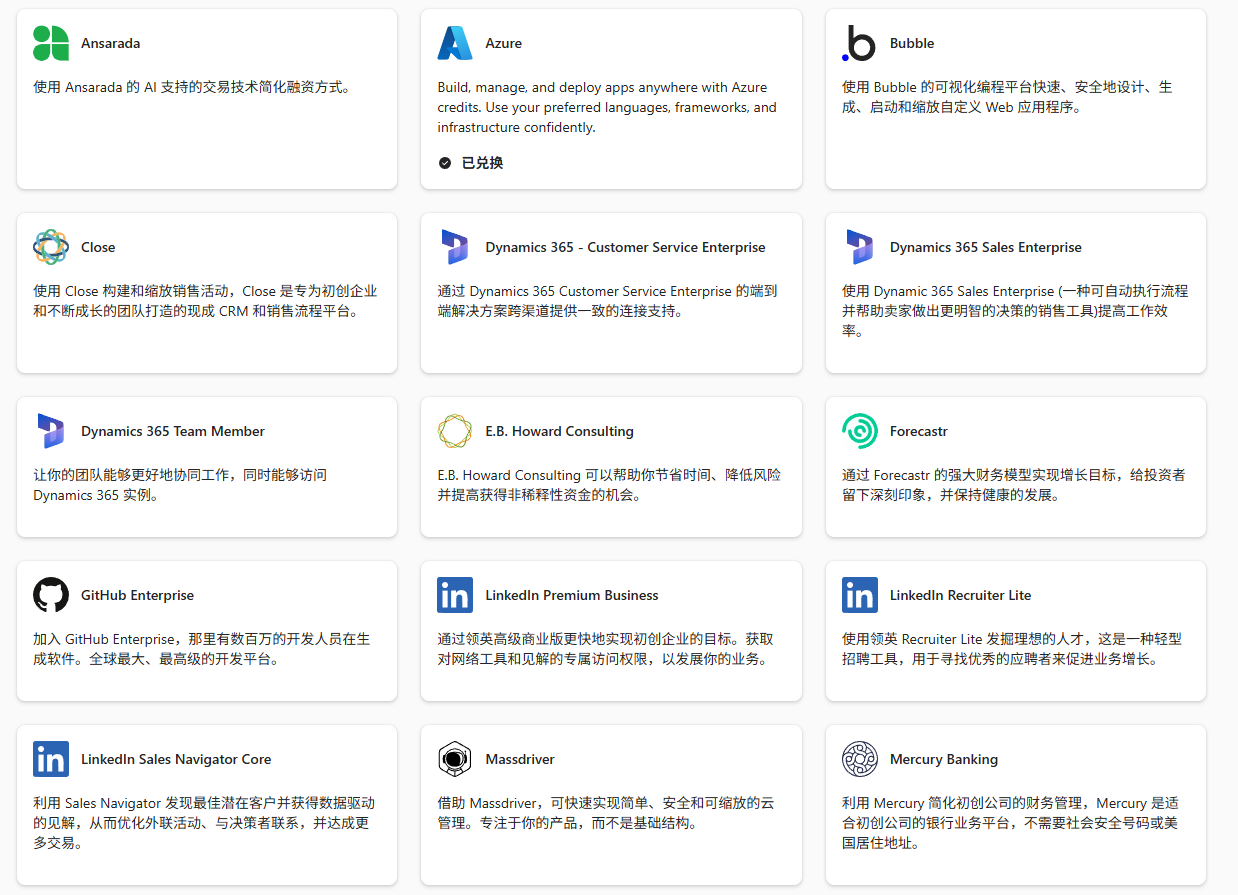
Task: Open the Azure offer title
Action: click(504, 43)
